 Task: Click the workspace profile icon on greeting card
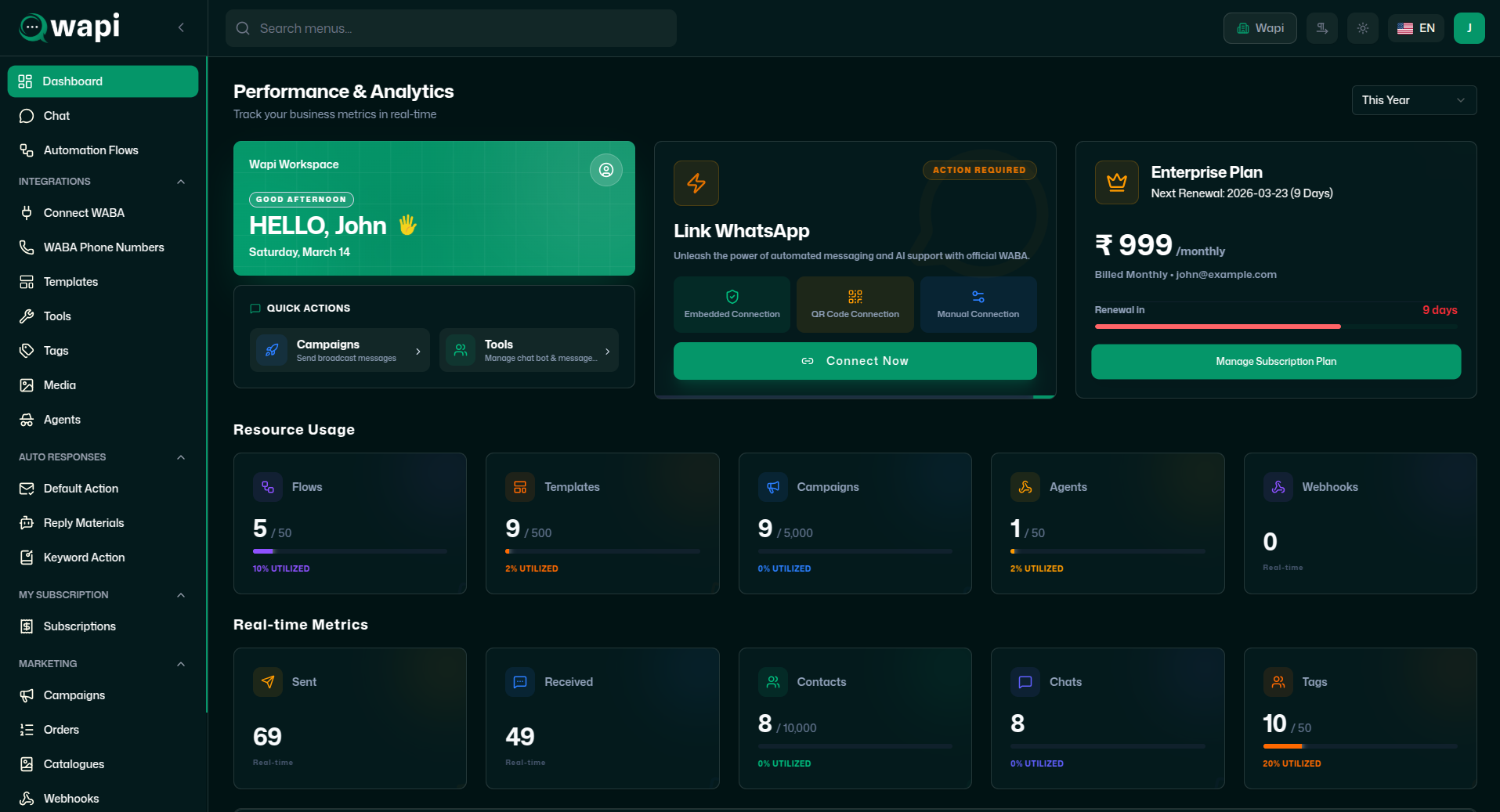click(x=605, y=170)
